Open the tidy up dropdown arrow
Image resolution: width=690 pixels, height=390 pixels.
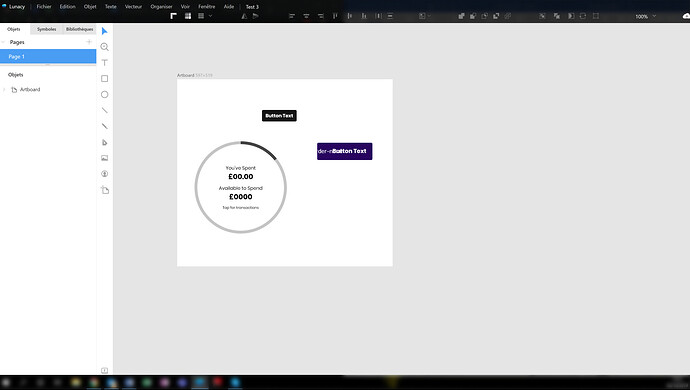pyautogui.click(x=429, y=16)
